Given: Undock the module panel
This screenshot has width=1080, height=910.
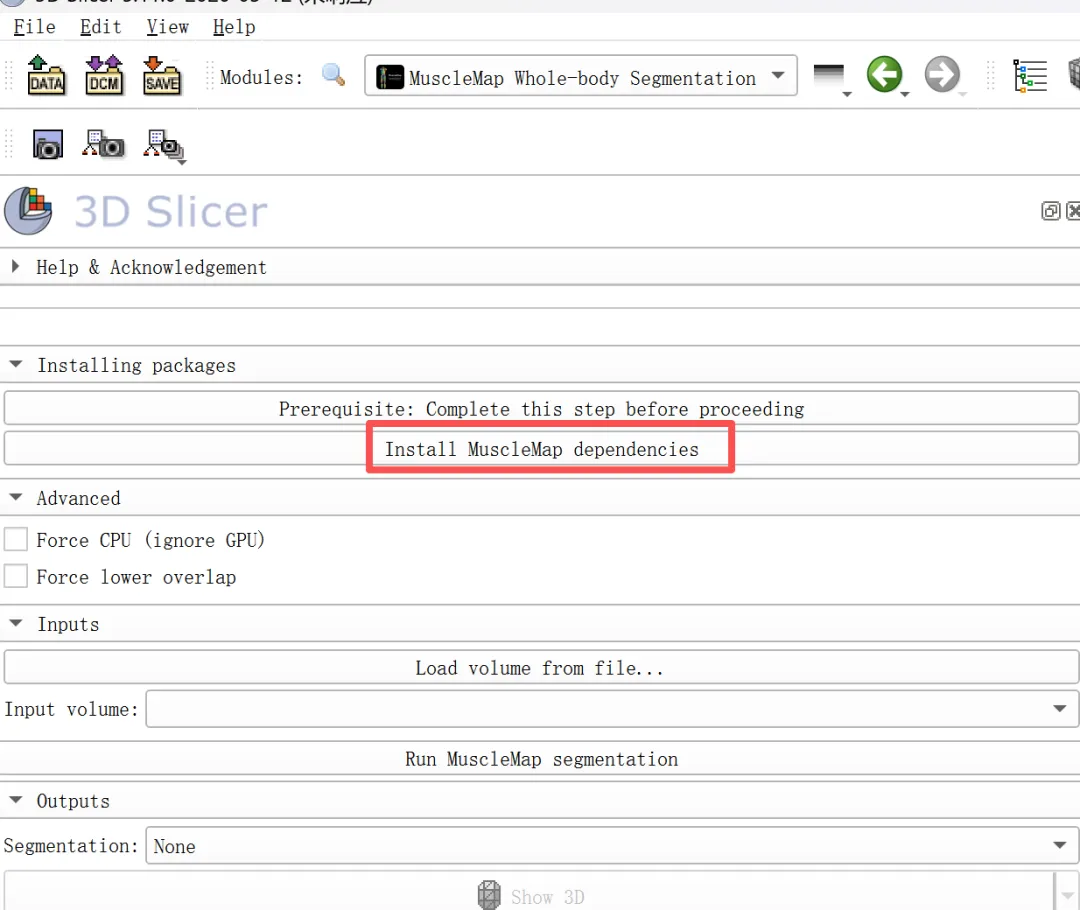Looking at the screenshot, I should pyautogui.click(x=1050, y=211).
